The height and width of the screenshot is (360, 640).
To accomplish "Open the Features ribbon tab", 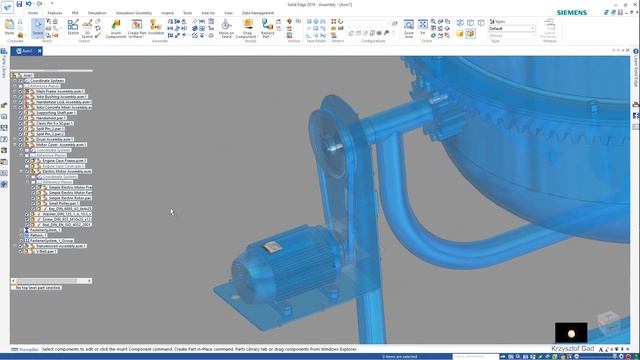I will tap(55, 13).
